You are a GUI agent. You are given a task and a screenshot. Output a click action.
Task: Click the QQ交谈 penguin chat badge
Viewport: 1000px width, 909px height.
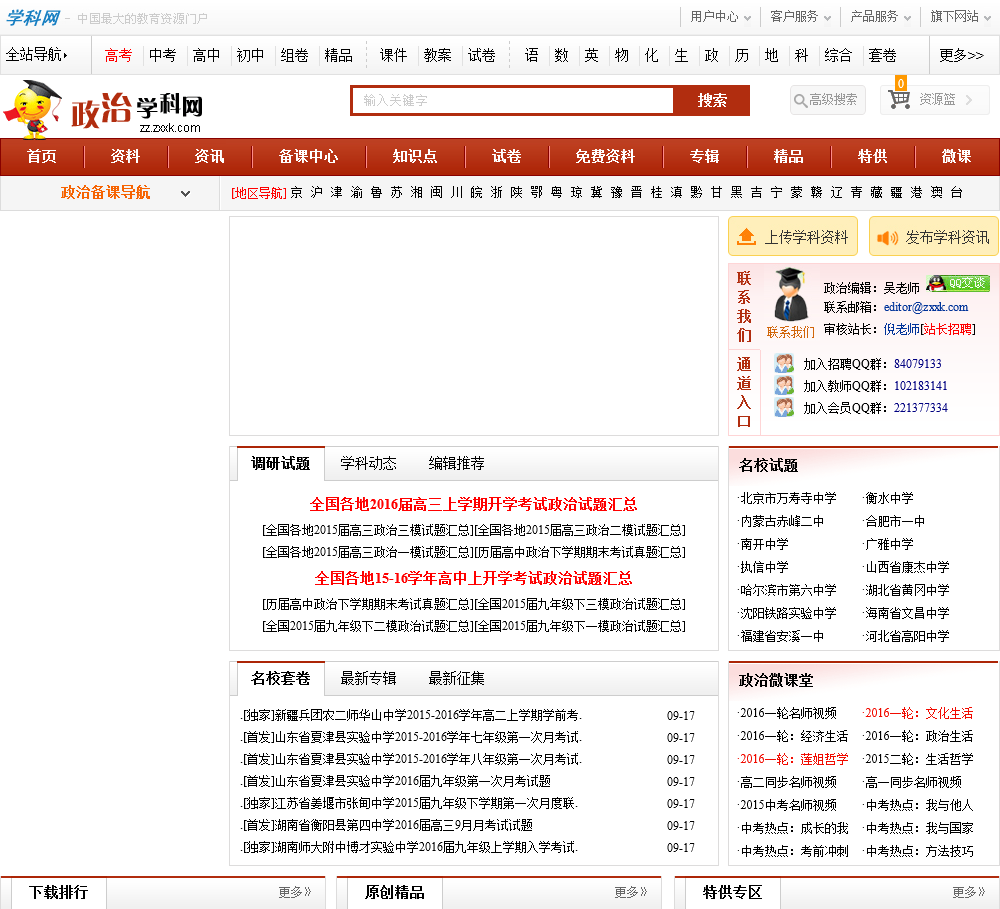[x=957, y=284]
